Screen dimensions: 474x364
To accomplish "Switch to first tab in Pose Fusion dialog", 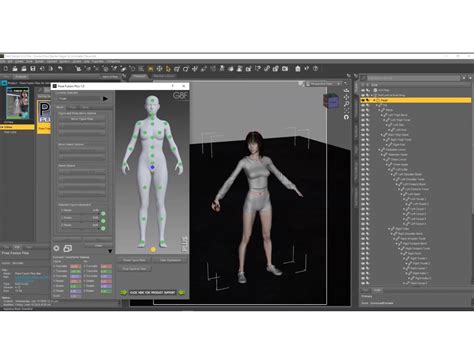I will [60, 107].
